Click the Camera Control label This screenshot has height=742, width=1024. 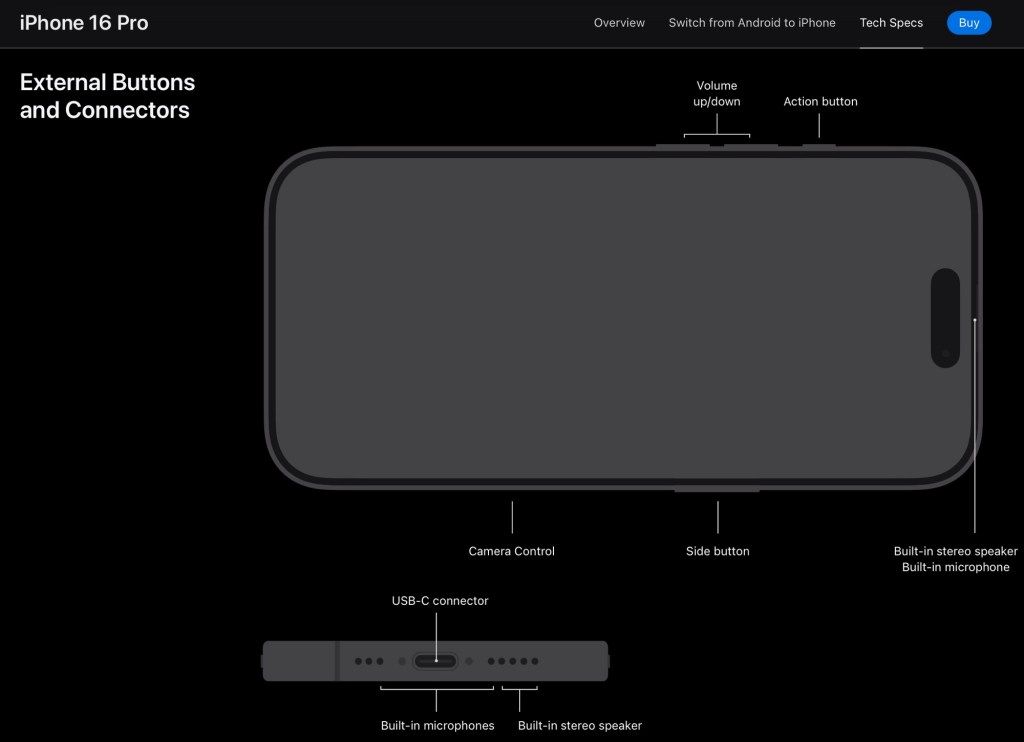pyautogui.click(x=511, y=551)
